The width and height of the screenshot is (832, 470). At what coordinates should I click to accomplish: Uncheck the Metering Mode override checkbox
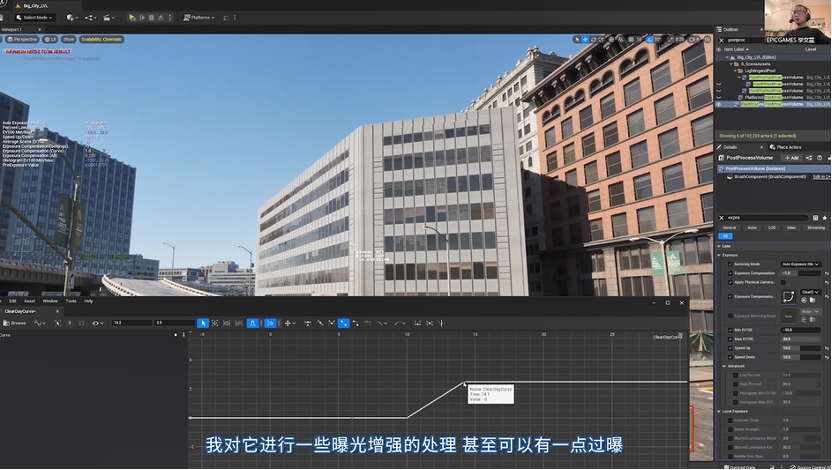click(x=730, y=264)
